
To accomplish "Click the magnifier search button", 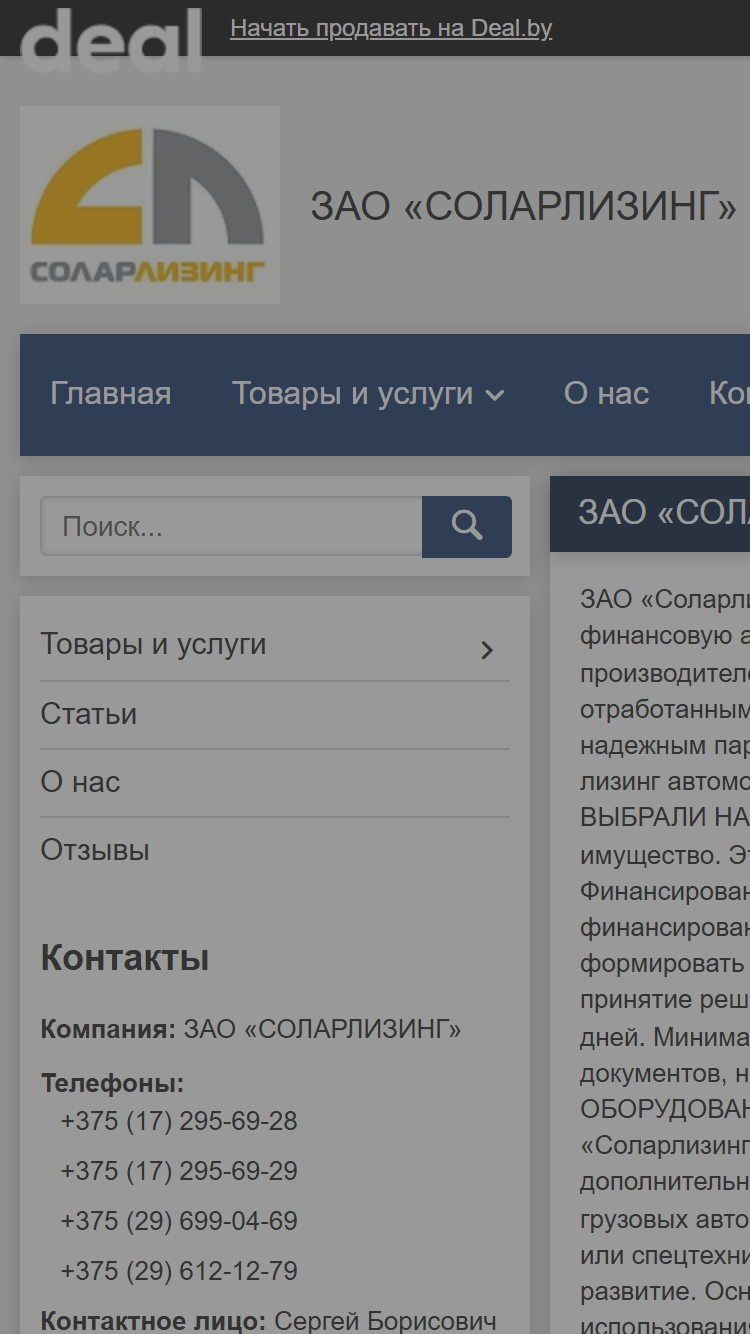I will point(467,526).
